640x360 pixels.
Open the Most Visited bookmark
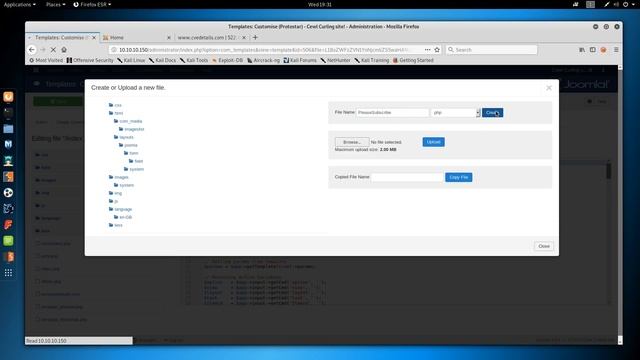[x=46, y=60]
